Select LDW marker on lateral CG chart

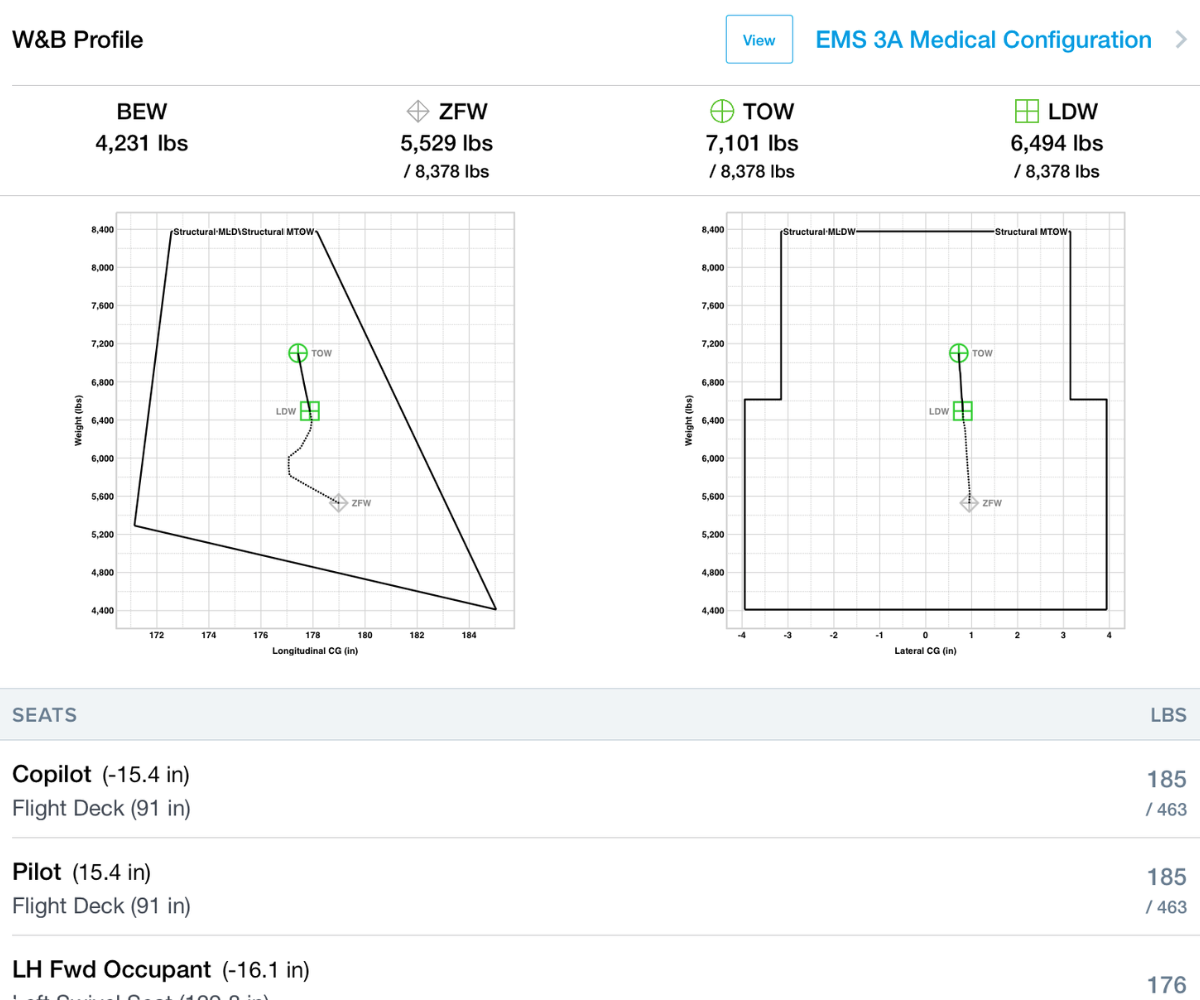(963, 411)
